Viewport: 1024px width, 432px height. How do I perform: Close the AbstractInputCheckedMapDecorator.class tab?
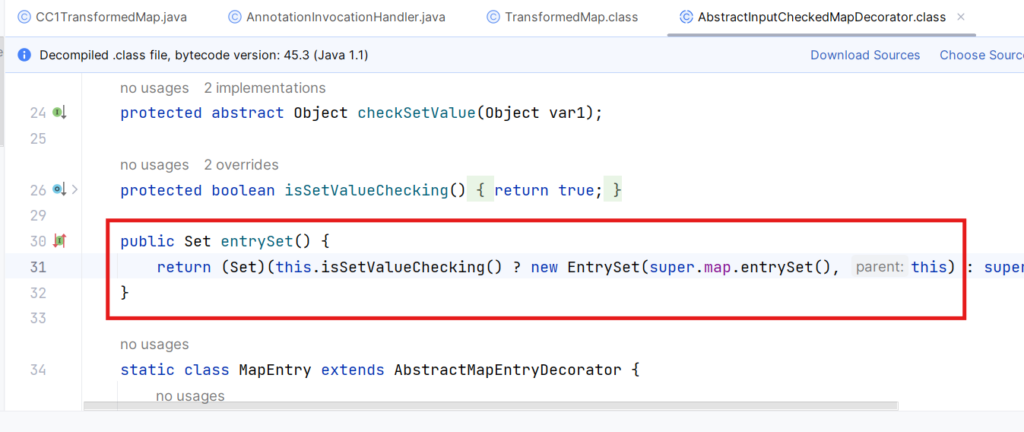click(x=961, y=17)
